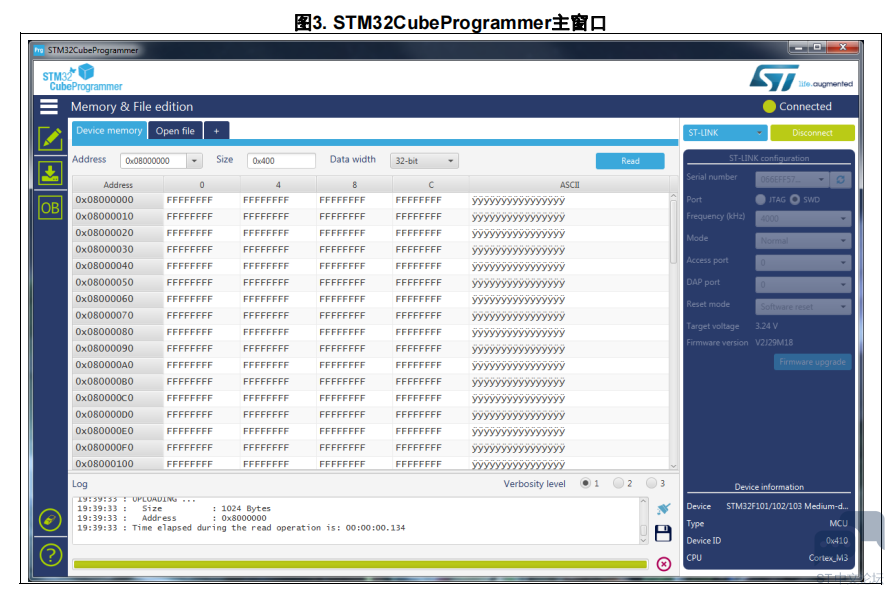Image resolution: width=893 pixels, height=594 pixels.
Task: Focus the Address input field
Action: pos(154,161)
